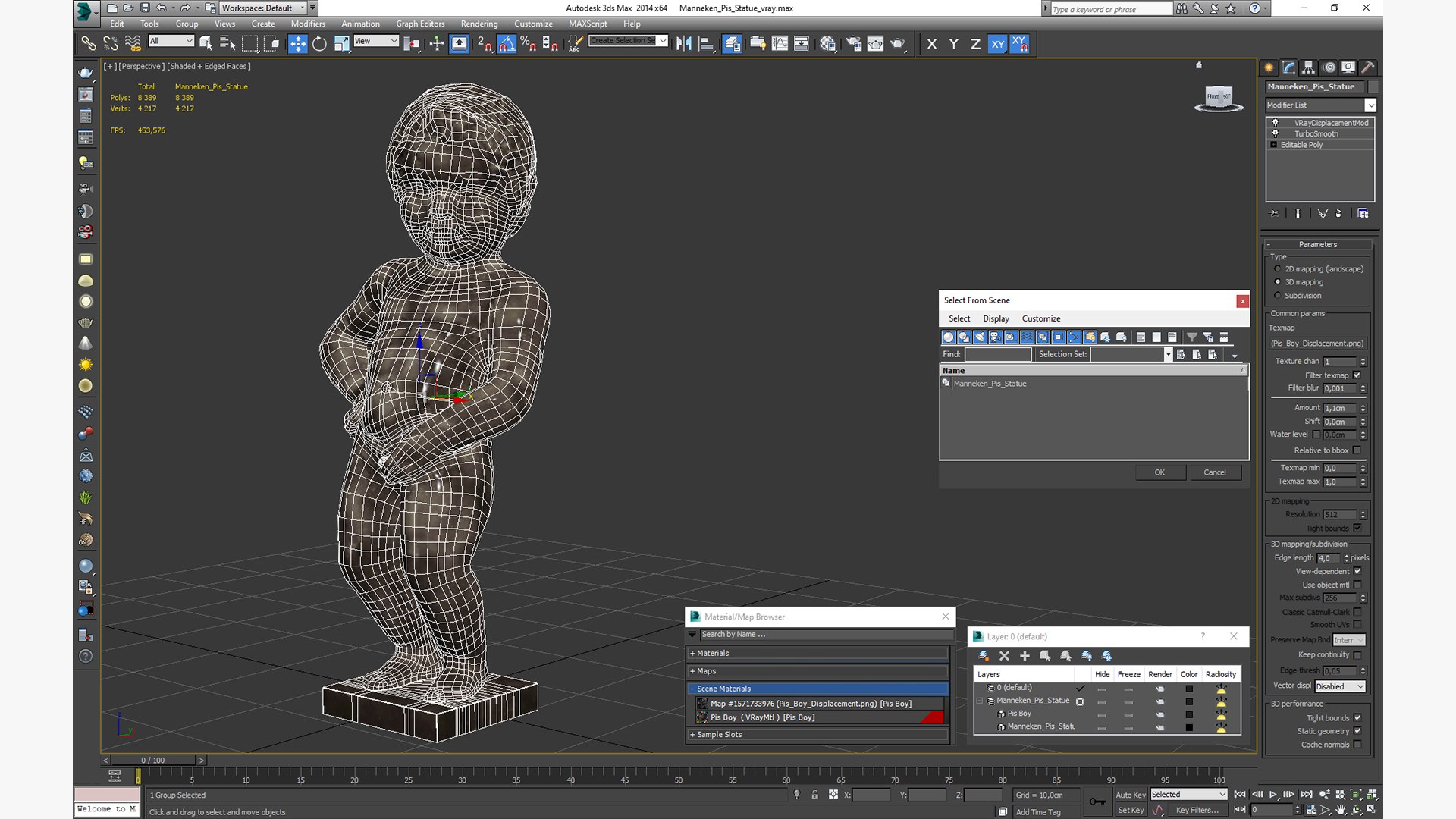Expand the Materials rollout in browser
1456x819 pixels.
(x=818, y=653)
